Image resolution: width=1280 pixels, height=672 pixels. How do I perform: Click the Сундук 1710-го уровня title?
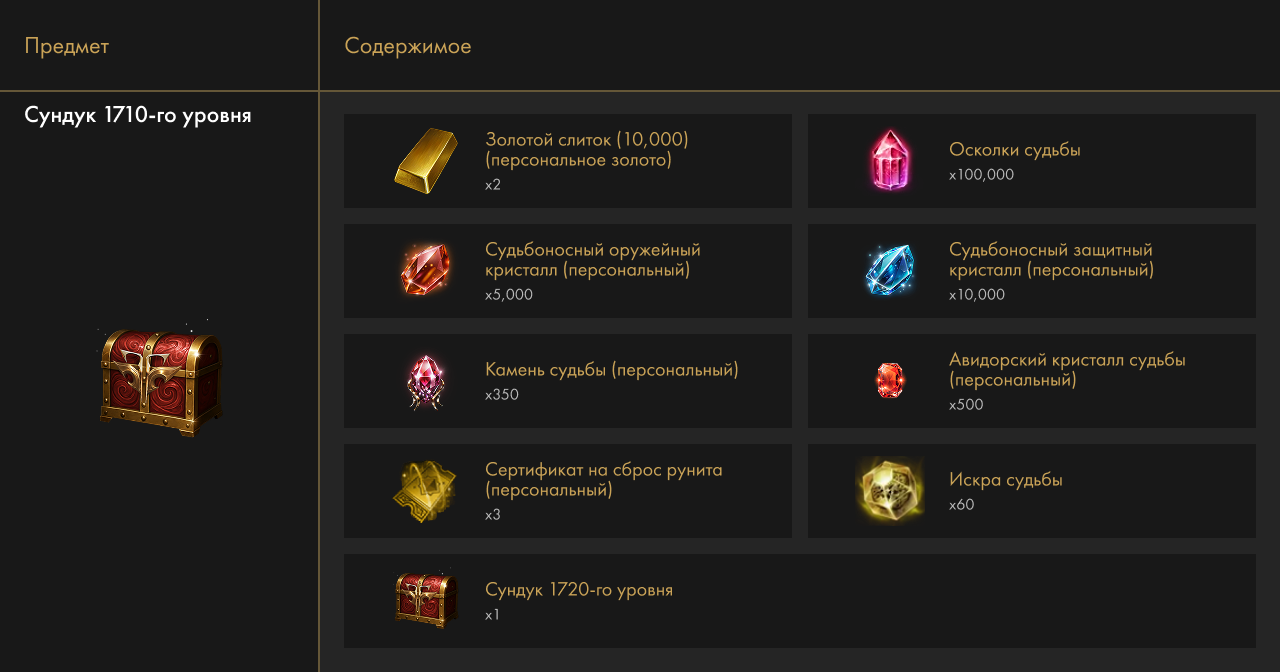pyautogui.click(x=138, y=116)
